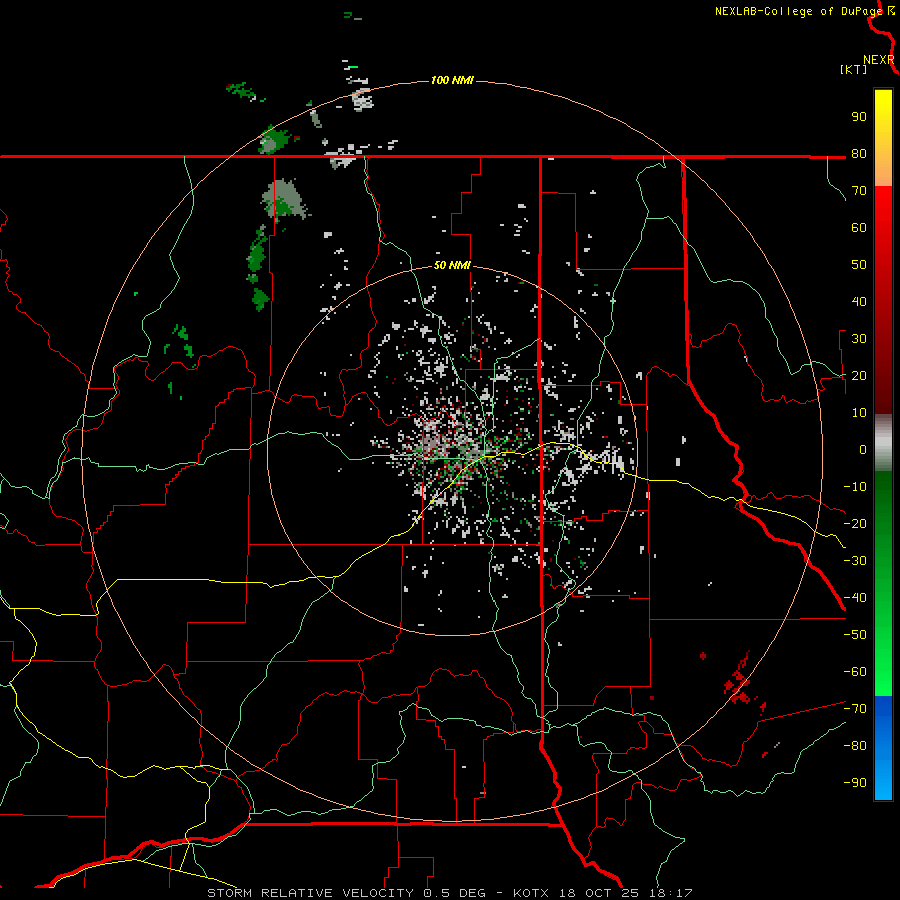Click the red echo cluster southeast of radar
Image resolution: width=900 pixels, height=900 pixels.
[x=739, y=685]
